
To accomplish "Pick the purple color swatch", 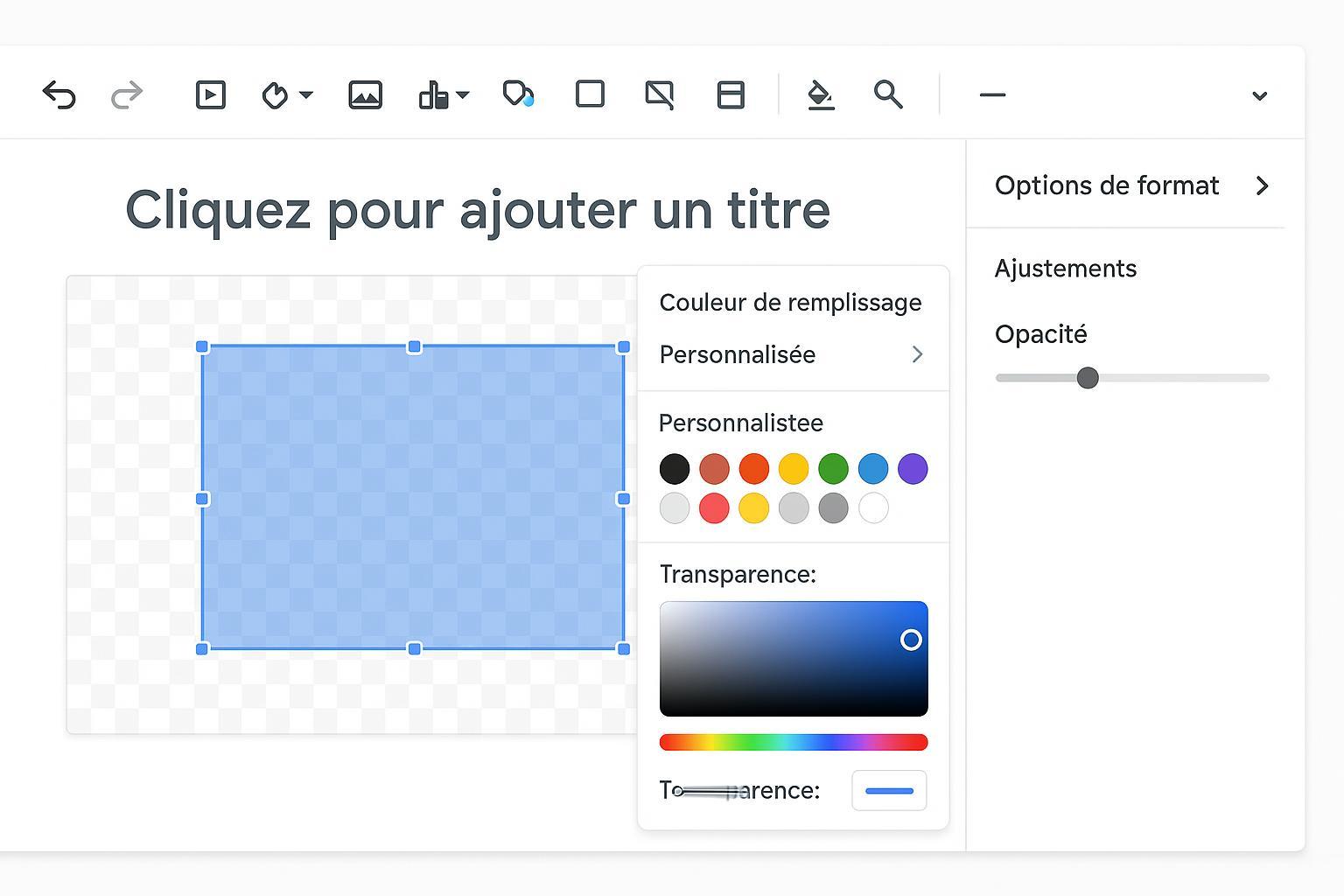I will (x=913, y=469).
